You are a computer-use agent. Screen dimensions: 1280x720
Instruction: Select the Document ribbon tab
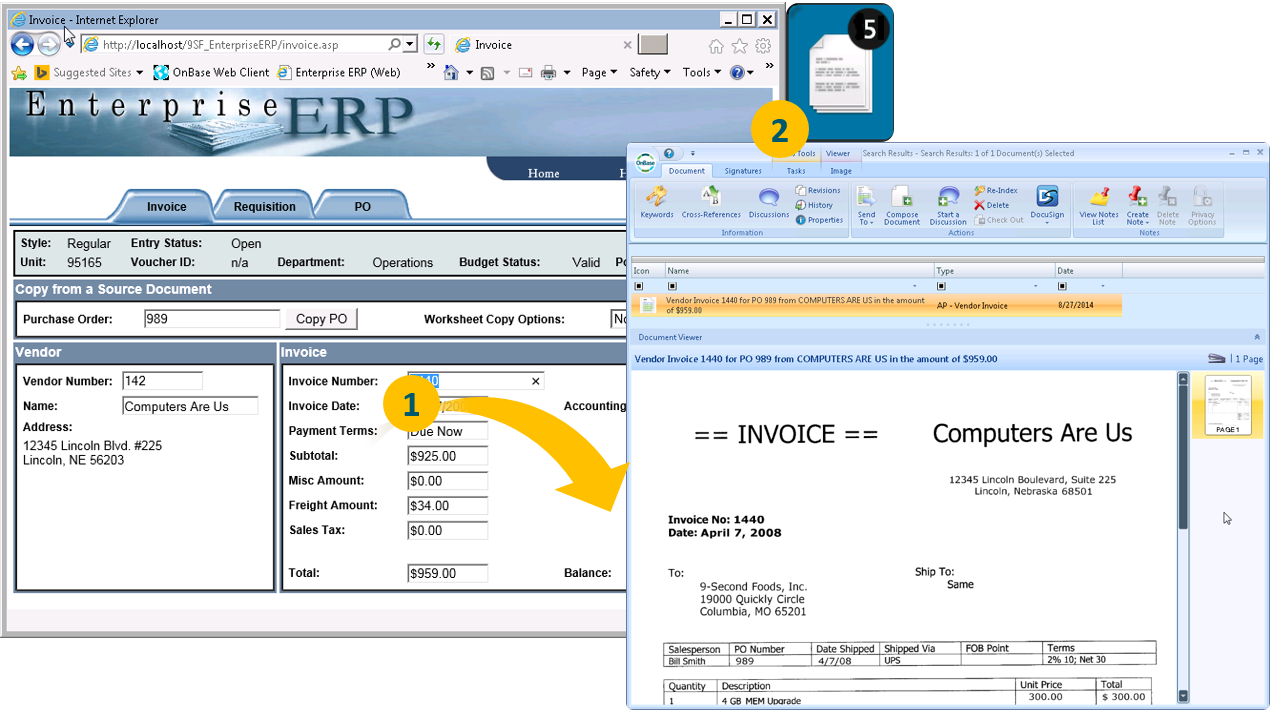tap(687, 171)
